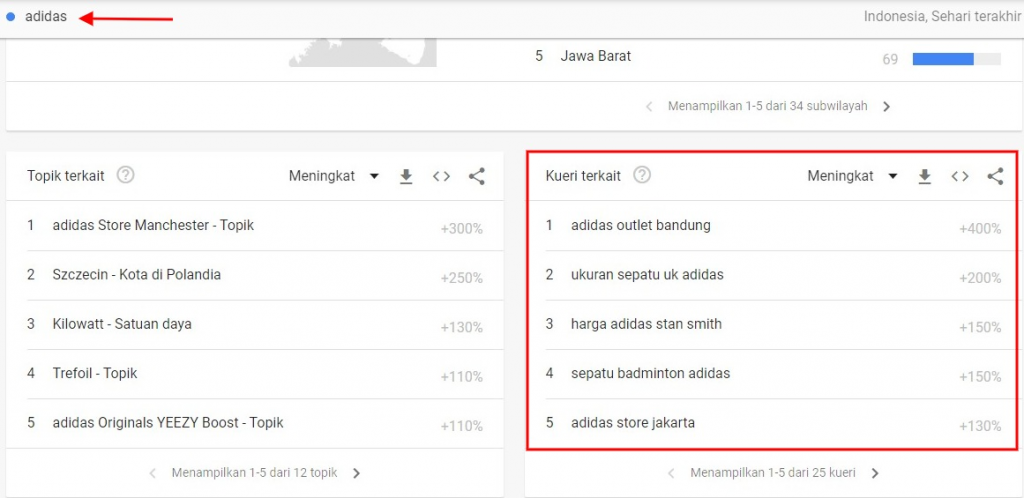Viewport: 1024px width, 498px height.
Task: Click +130% value for adidas store jakarta
Action: (980, 427)
